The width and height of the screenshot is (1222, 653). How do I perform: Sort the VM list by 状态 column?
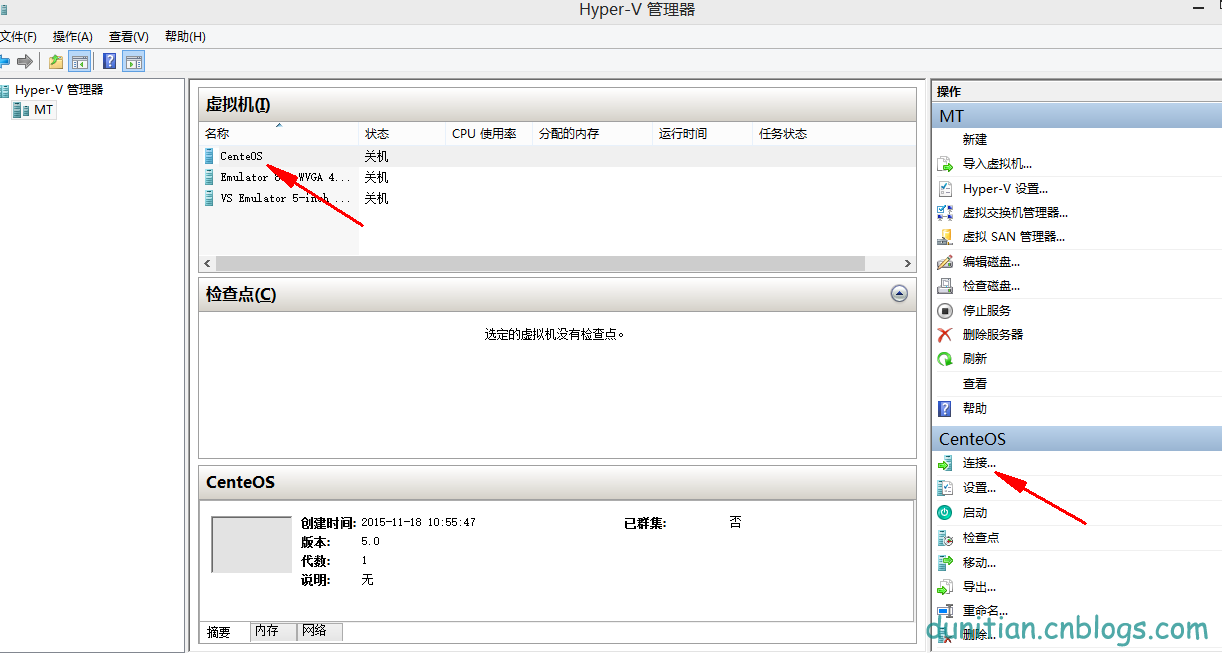point(401,134)
